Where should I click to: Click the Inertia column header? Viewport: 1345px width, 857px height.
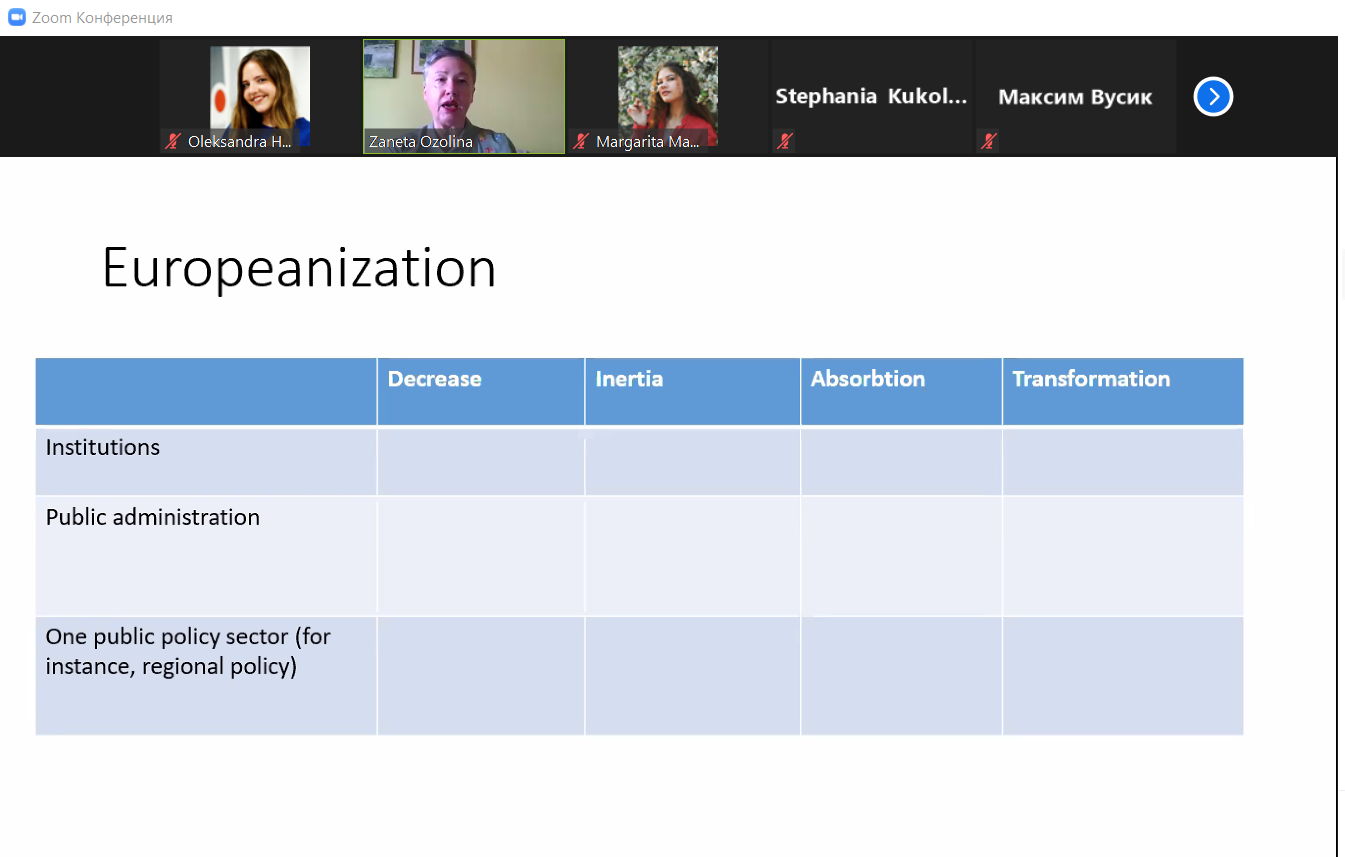click(629, 379)
